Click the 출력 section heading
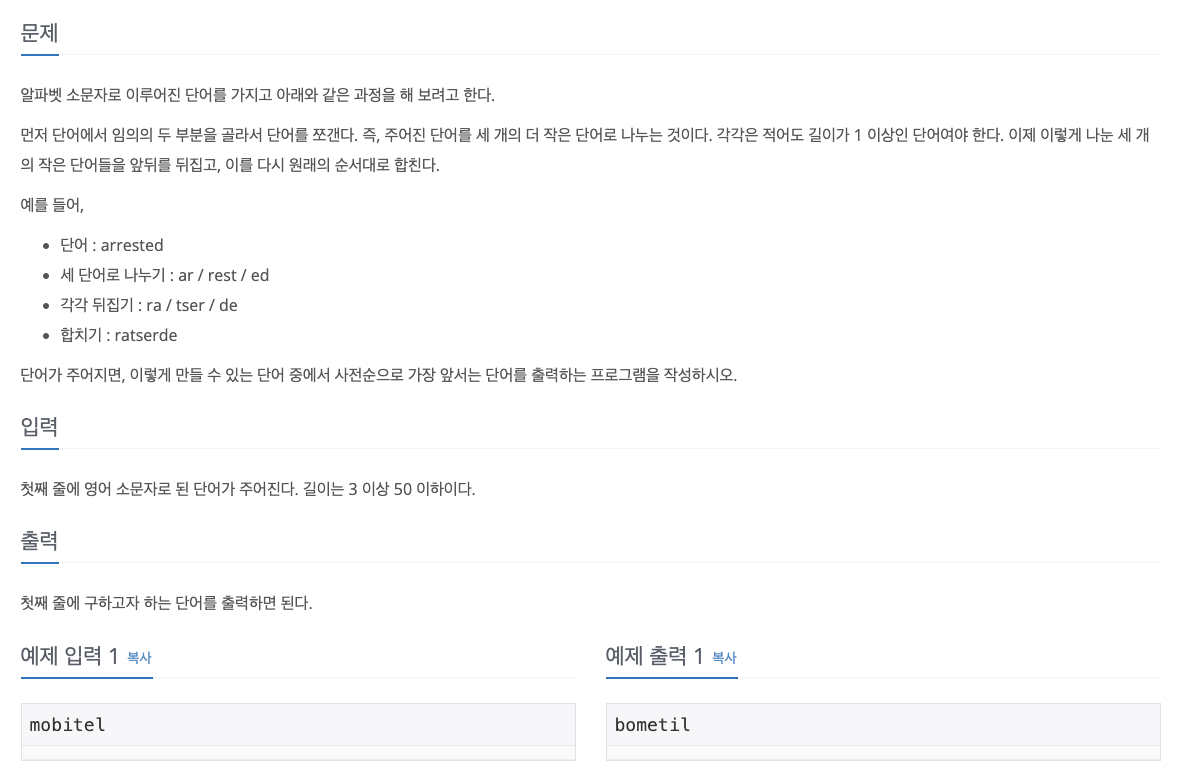This screenshot has width=1180, height=776. (39, 540)
